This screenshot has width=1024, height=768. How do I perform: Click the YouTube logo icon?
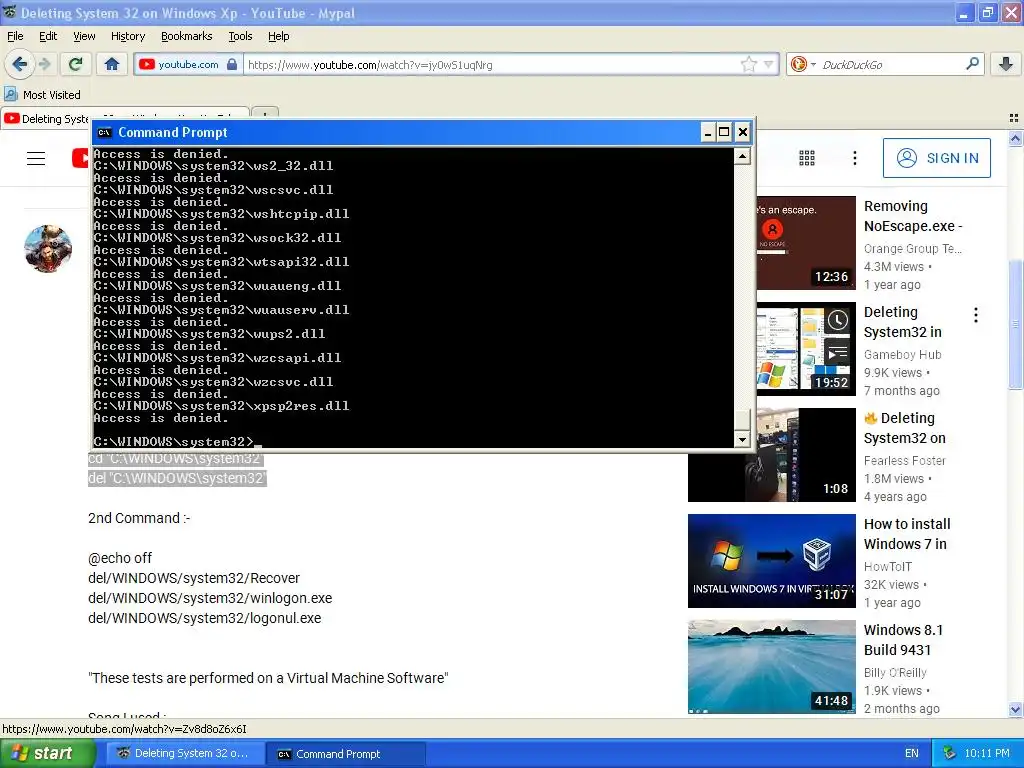tap(80, 158)
